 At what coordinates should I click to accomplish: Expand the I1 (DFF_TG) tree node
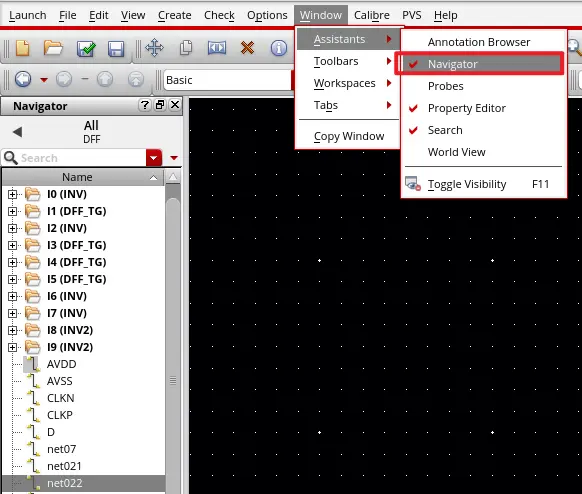pos(12,211)
